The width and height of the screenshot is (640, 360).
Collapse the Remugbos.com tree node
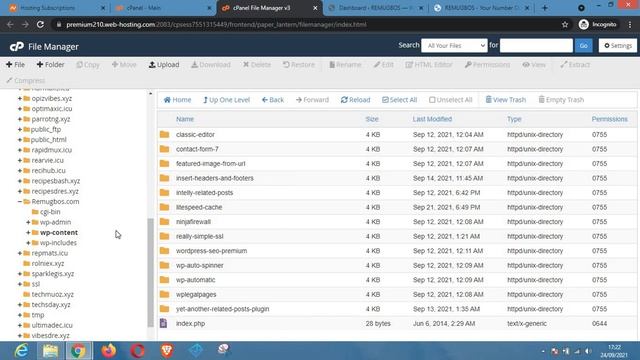point(20,202)
